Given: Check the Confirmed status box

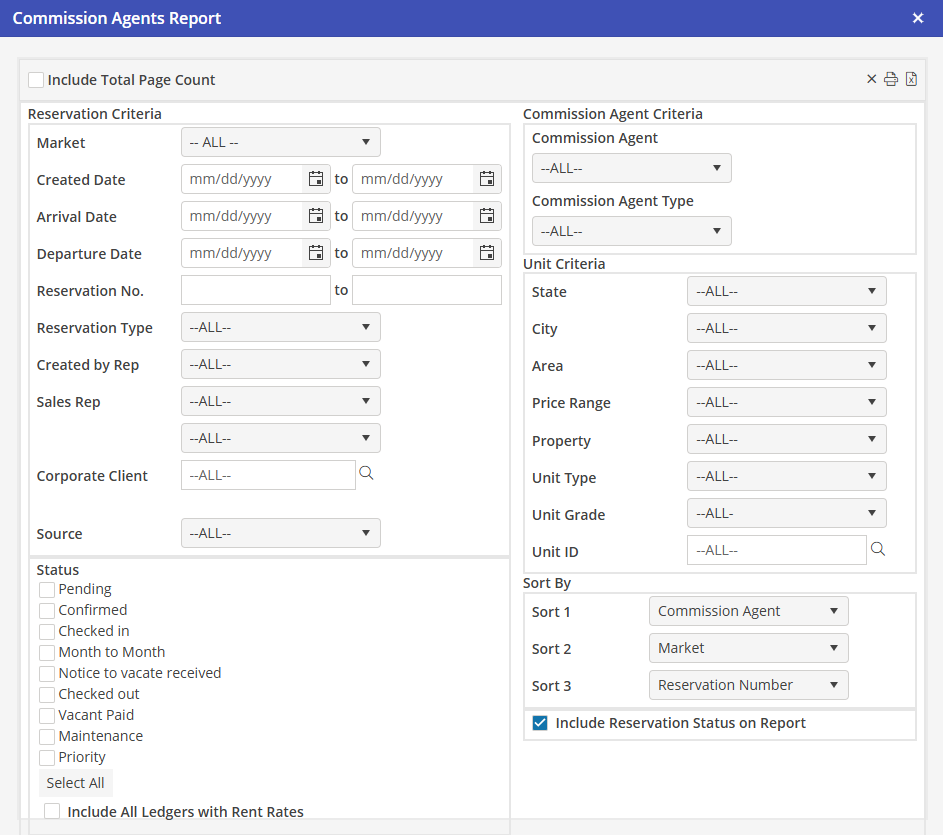Looking at the screenshot, I should click(47, 610).
